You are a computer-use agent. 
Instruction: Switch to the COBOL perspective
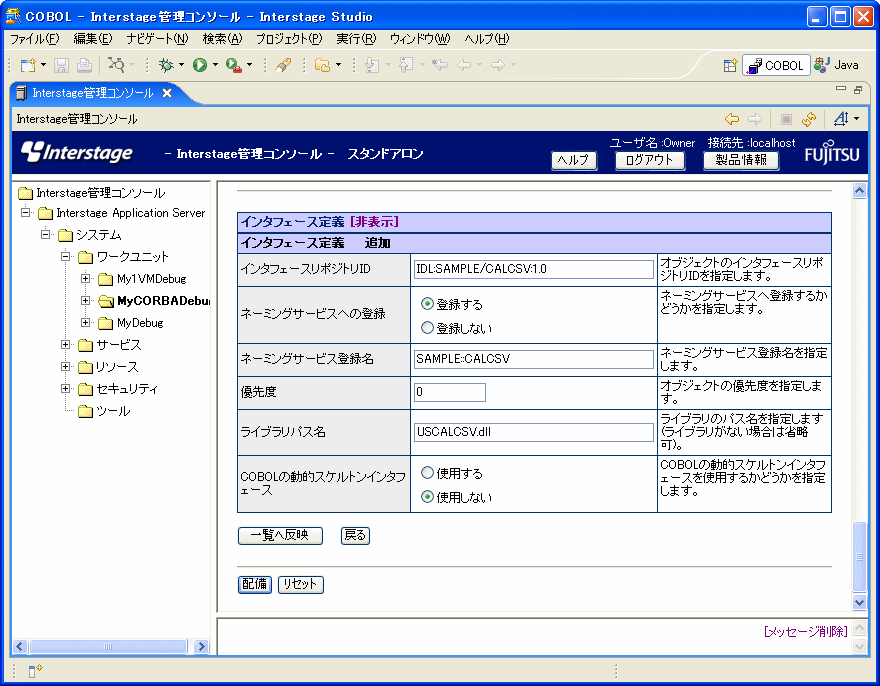coord(776,66)
